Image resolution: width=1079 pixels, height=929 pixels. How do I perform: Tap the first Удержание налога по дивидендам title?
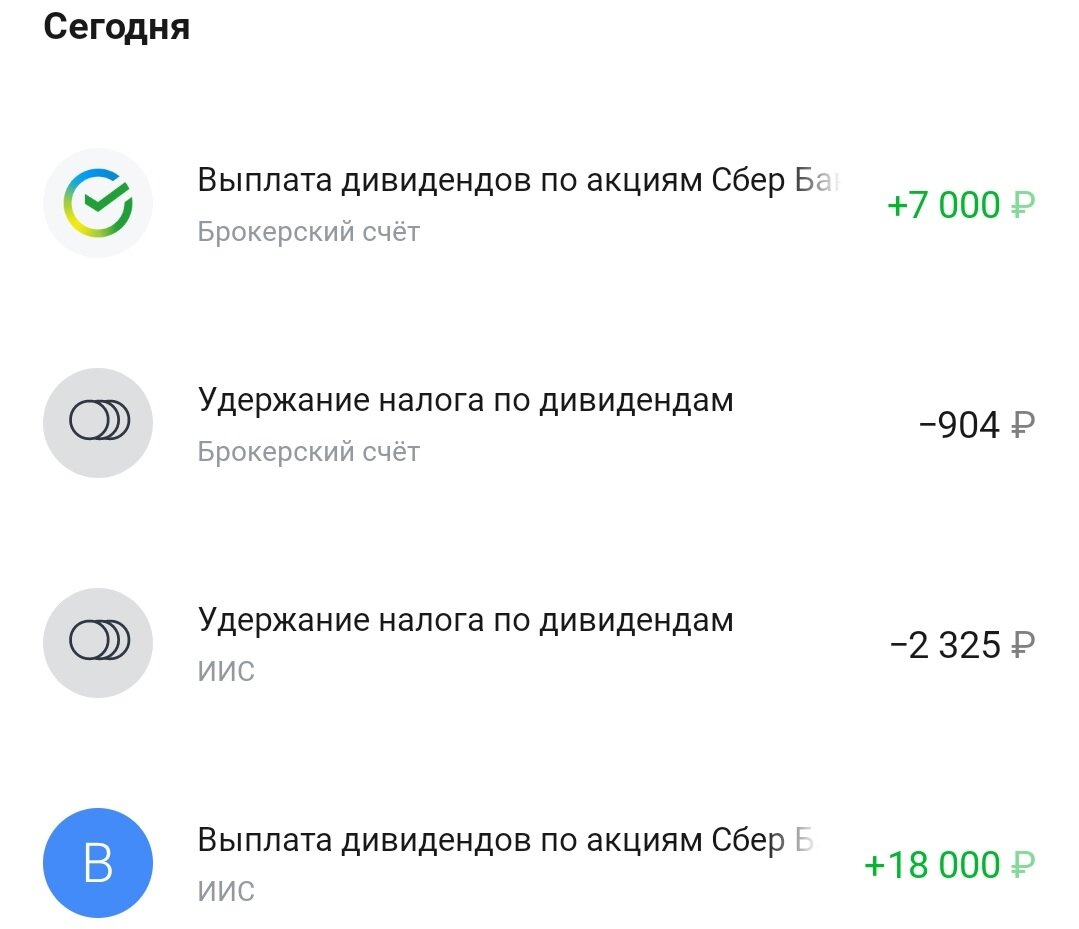(465, 401)
